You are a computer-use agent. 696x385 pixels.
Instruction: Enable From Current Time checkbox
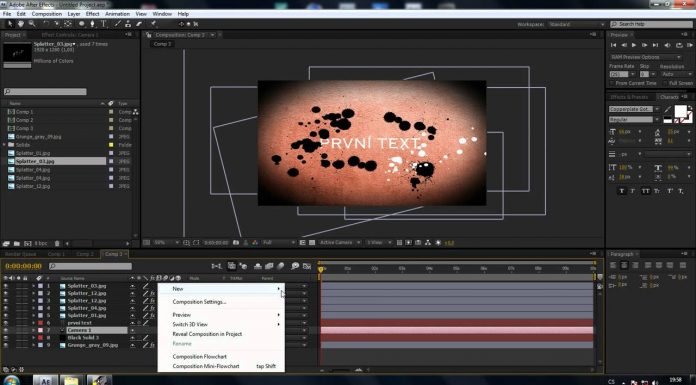coord(612,83)
